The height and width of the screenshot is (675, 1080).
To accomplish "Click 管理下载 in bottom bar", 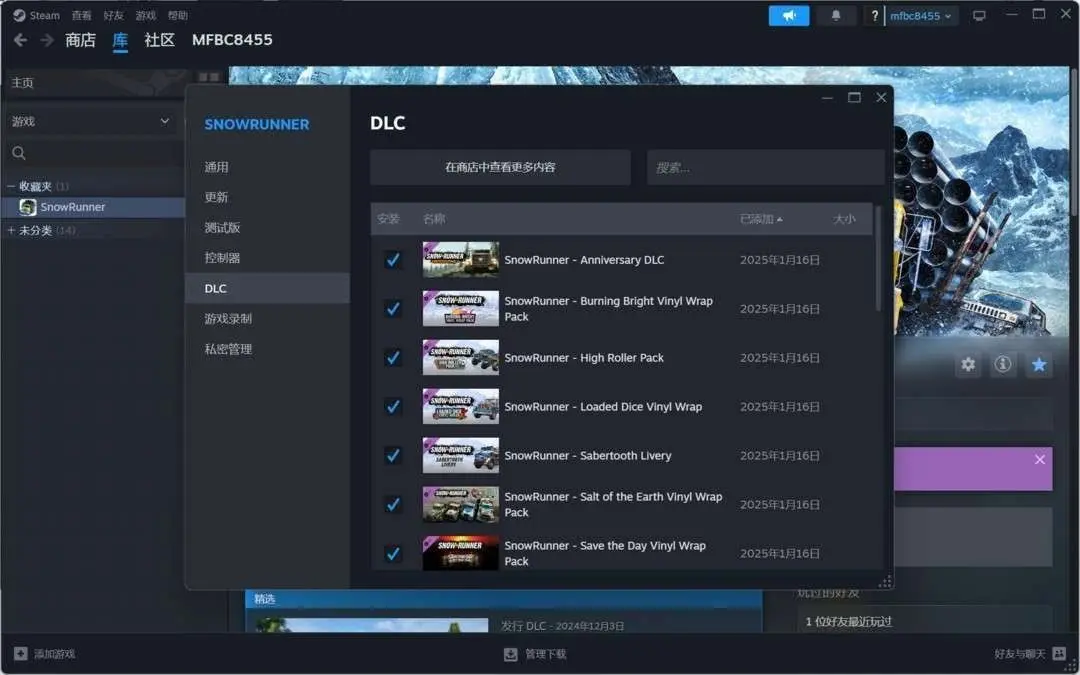I will (x=546, y=654).
